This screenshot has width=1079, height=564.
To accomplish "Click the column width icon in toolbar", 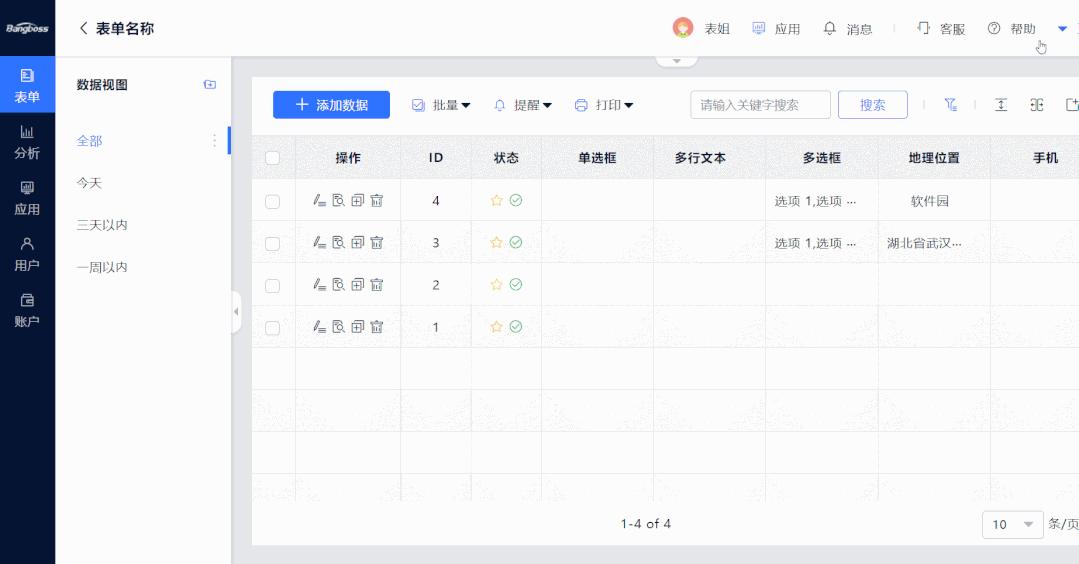I will click(1036, 105).
